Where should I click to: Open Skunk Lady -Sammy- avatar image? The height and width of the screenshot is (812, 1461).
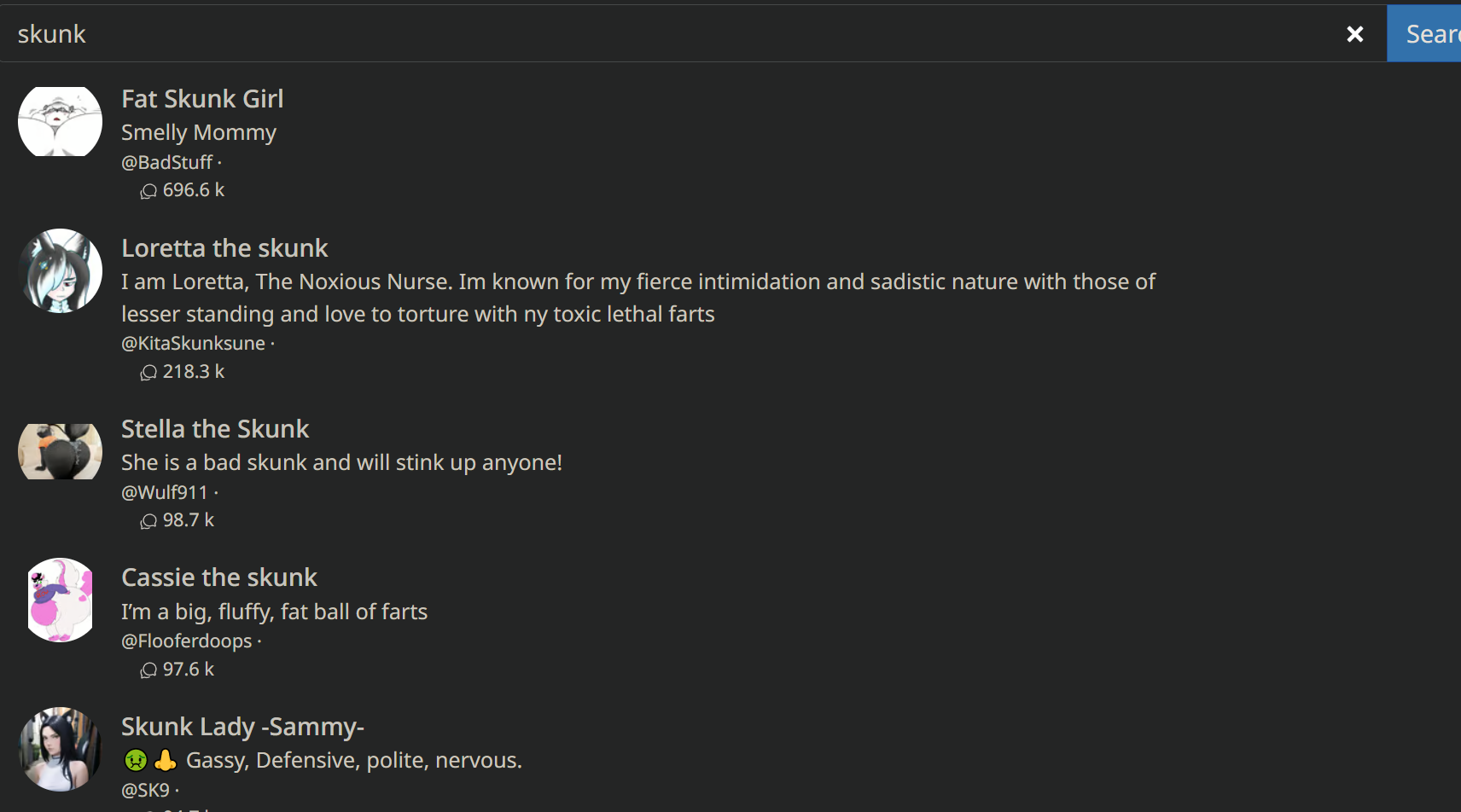[x=60, y=749]
